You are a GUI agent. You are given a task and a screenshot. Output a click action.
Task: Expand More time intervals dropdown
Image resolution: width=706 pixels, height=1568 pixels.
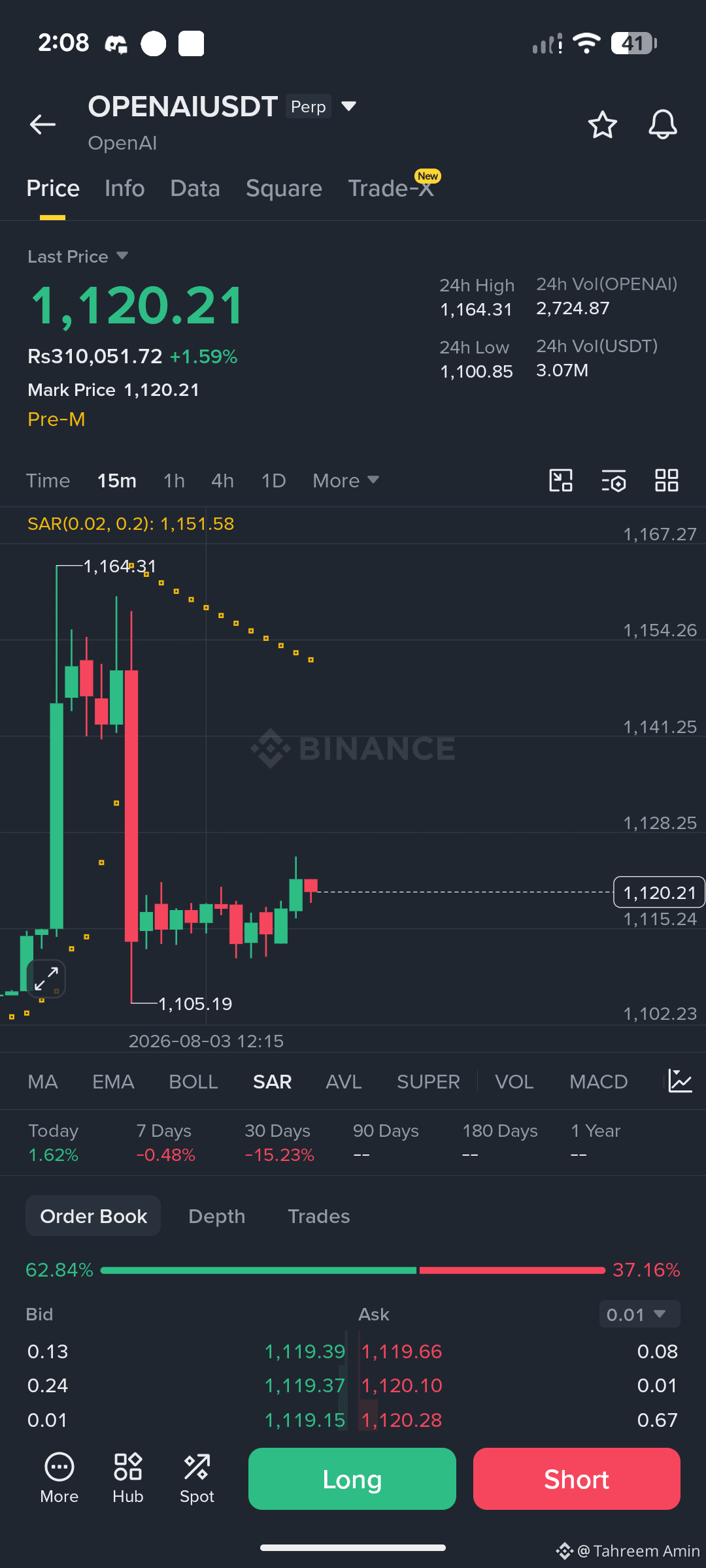(346, 481)
